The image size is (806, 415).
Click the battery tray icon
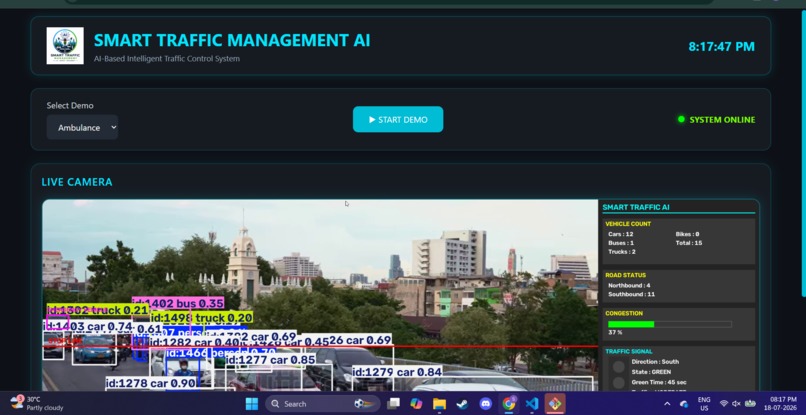[x=750, y=404]
